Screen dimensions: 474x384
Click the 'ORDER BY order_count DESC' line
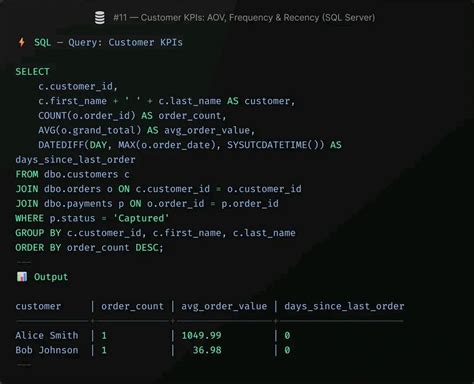point(89,248)
